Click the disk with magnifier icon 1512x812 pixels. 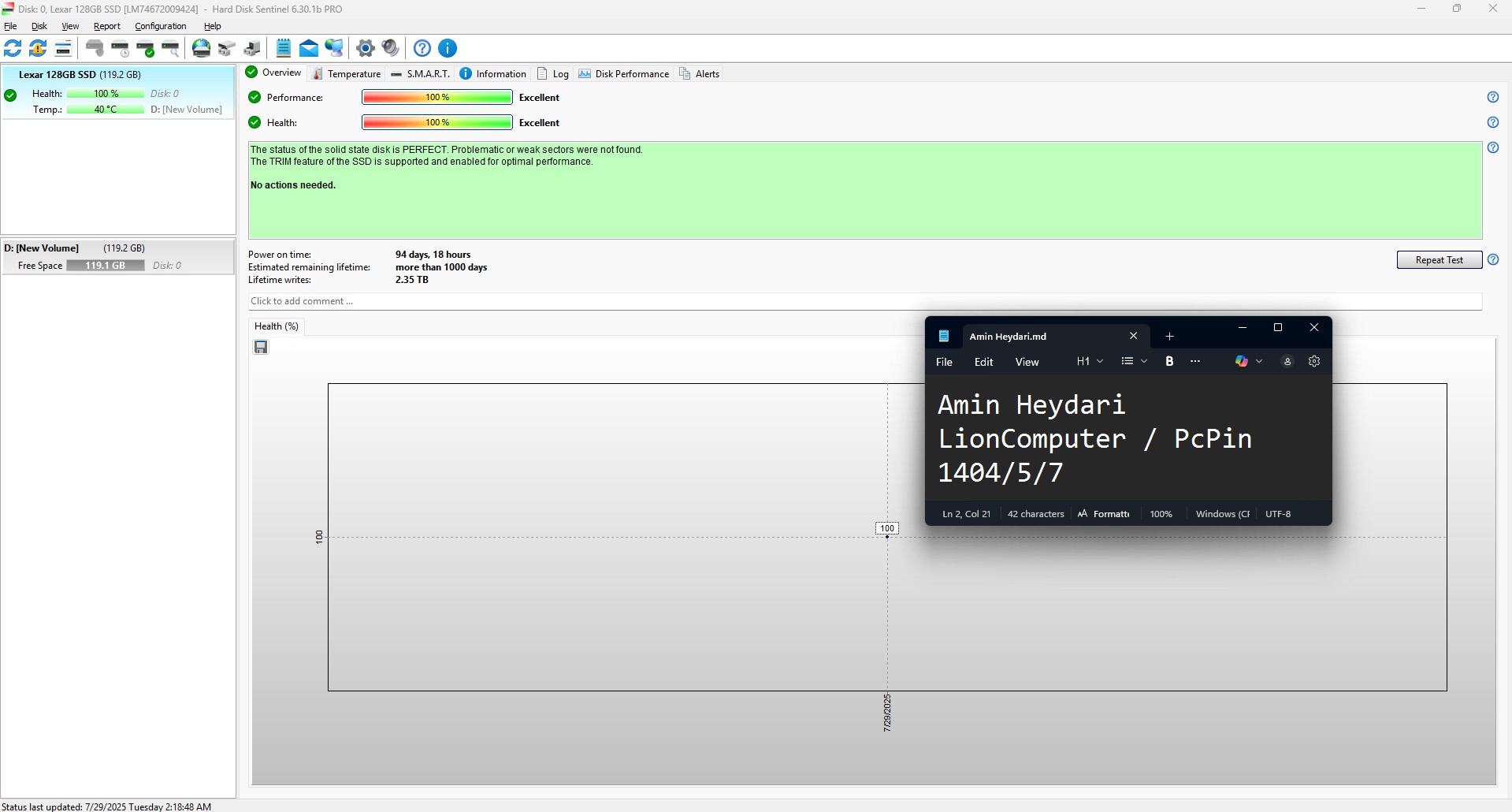pyautogui.click(x=170, y=48)
